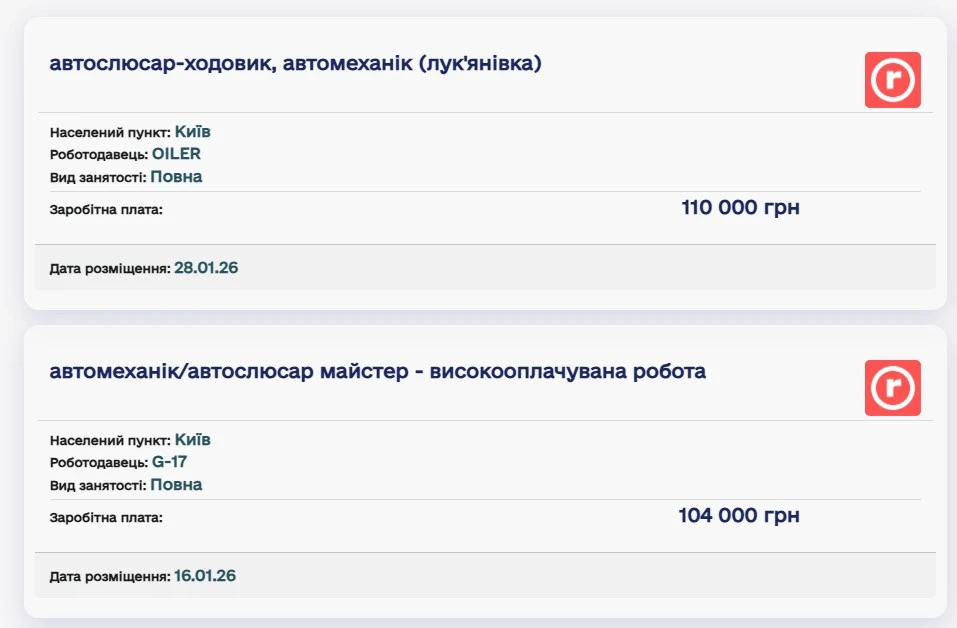Open the "автослюсар-ходовик, автомеханік (лук'янівка)" vacancy
Viewport: 957px width, 628px height.
click(298, 62)
